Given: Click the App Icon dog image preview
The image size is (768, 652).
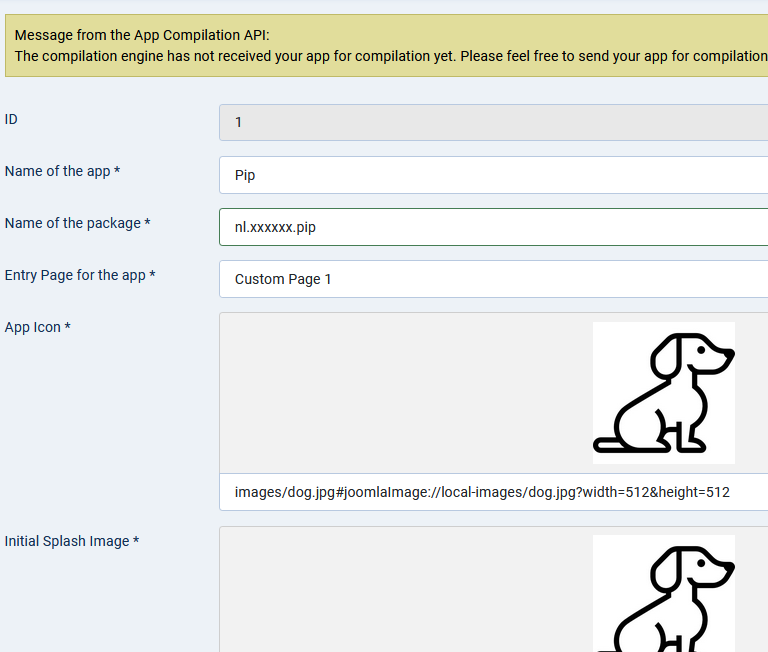Looking at the screenshot, I should coord(664,393).
